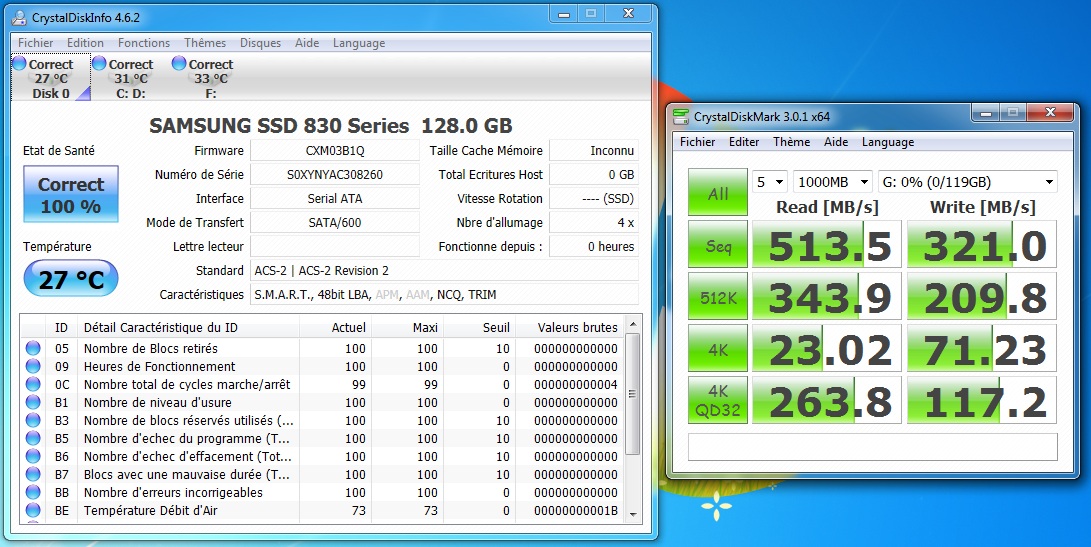Click the status orb for attribute 05
The width and height of the screenshot is (1091, 547).
[33, 349]
